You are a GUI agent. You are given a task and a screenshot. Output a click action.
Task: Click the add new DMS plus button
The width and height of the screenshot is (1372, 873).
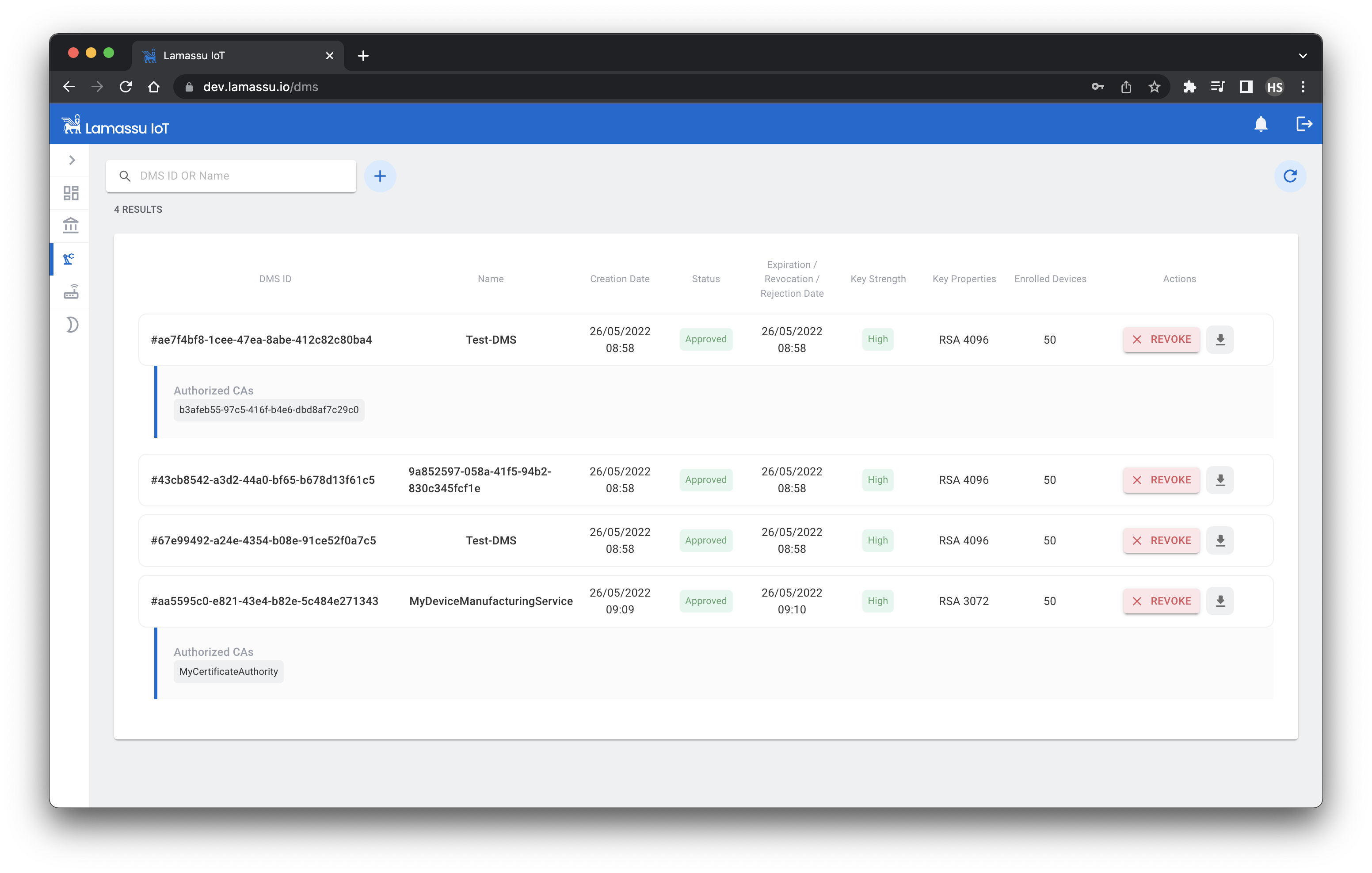380,176
